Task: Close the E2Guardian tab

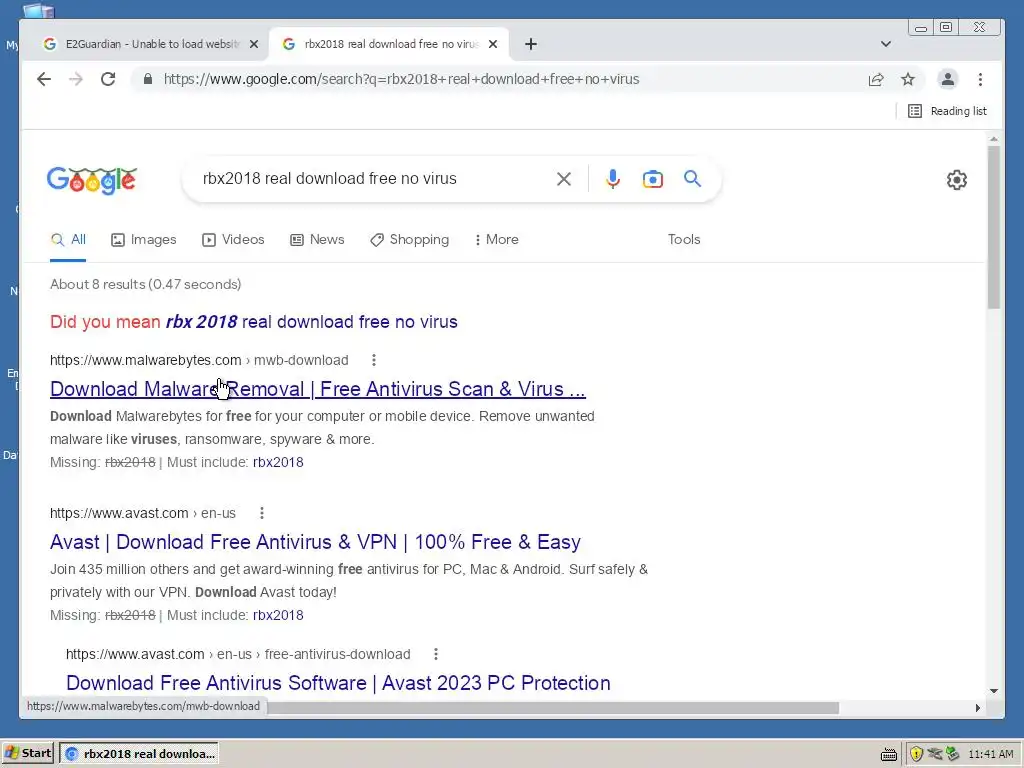Action: pyautogui.click(x=254, y=44)
